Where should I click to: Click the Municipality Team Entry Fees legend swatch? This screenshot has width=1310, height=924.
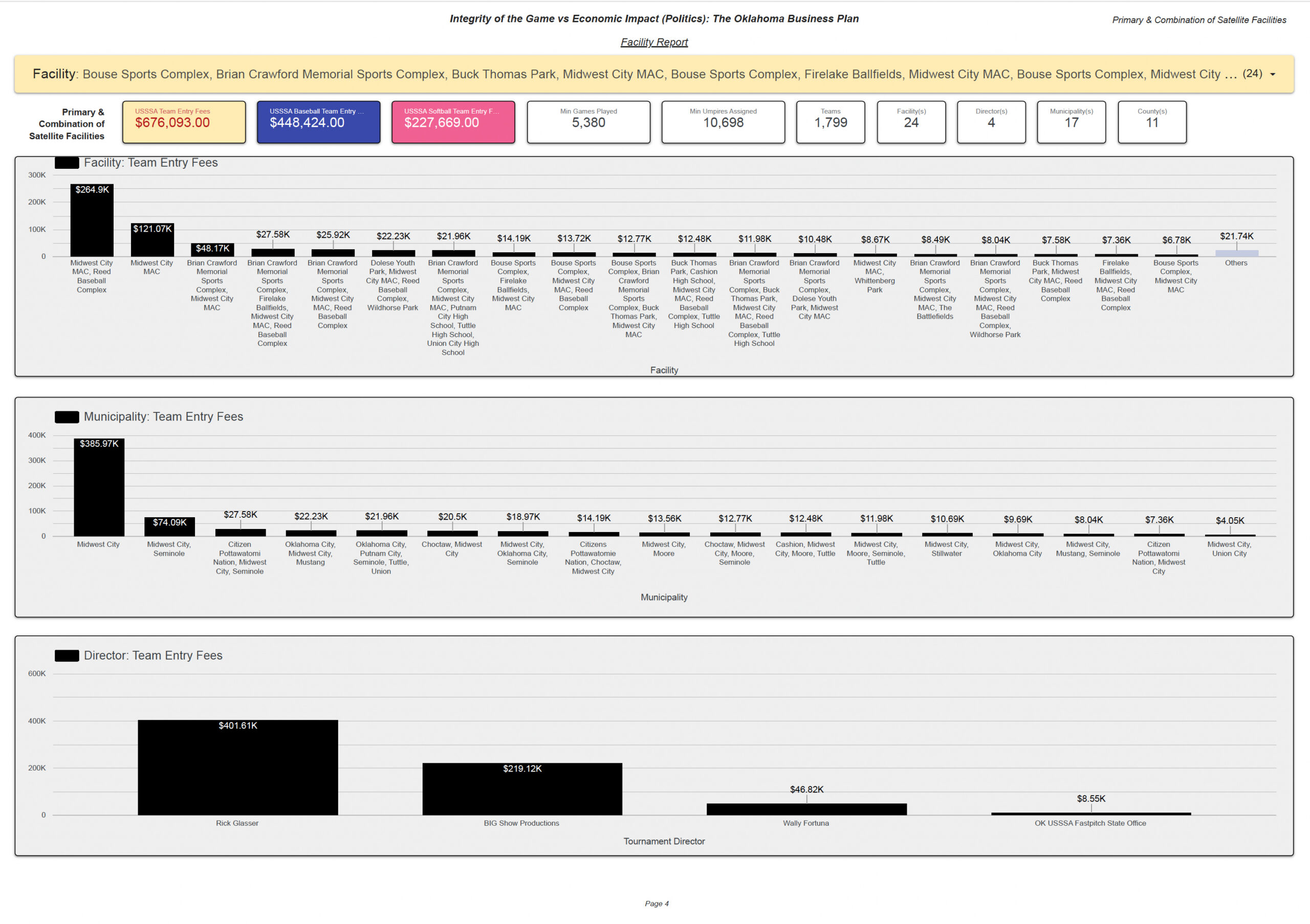coord(67,417)
